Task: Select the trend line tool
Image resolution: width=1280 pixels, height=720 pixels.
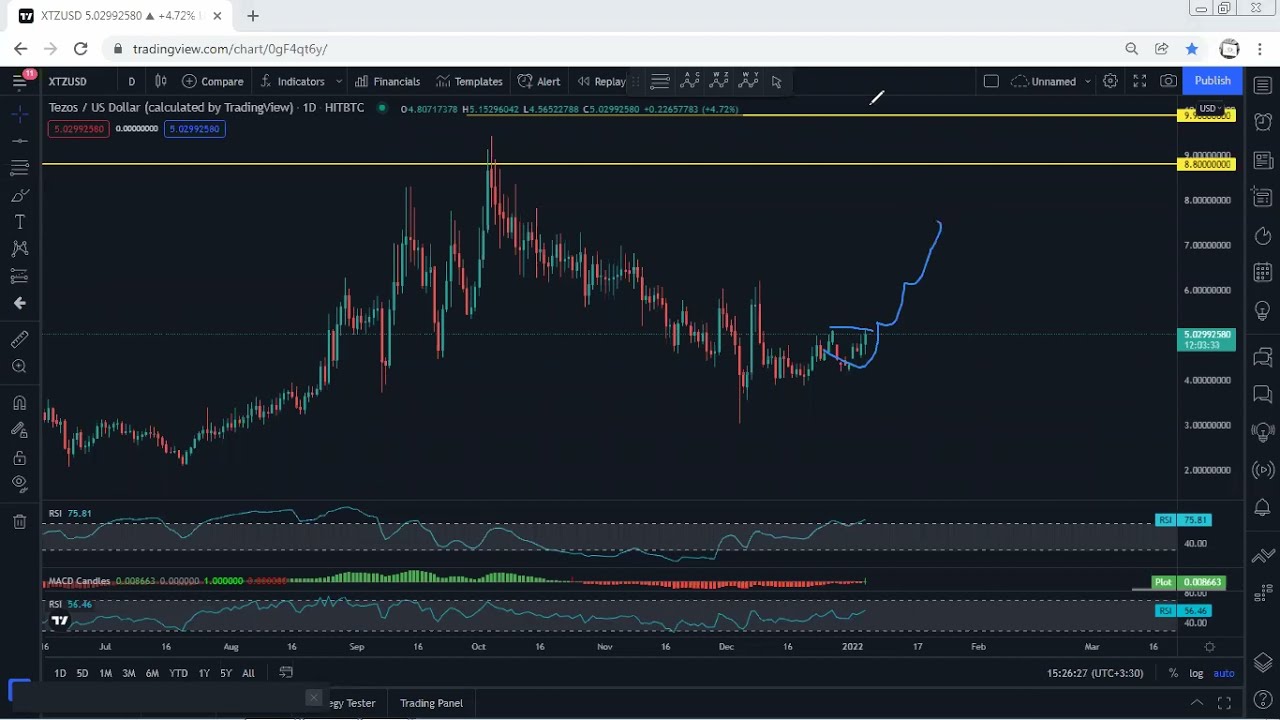Action: pyautogui.click(x=19, y=141)
